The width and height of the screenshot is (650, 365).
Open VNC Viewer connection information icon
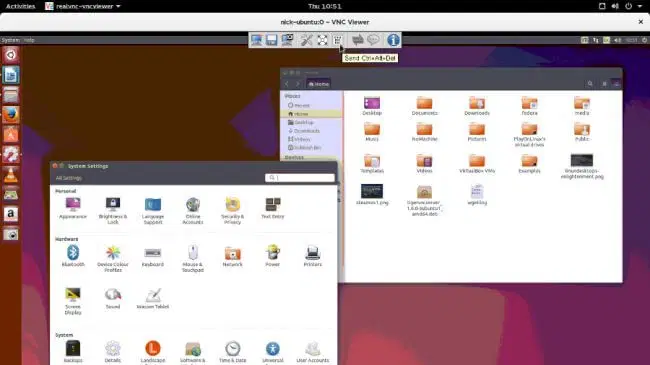[x=393, y=40]
